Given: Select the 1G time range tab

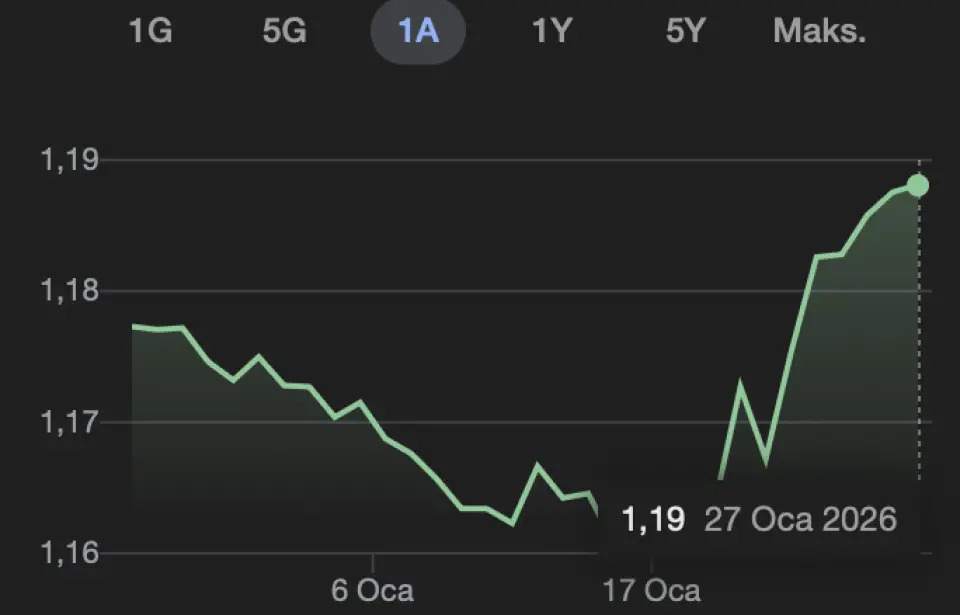Looking at the screenshot, I should point(150,31).
